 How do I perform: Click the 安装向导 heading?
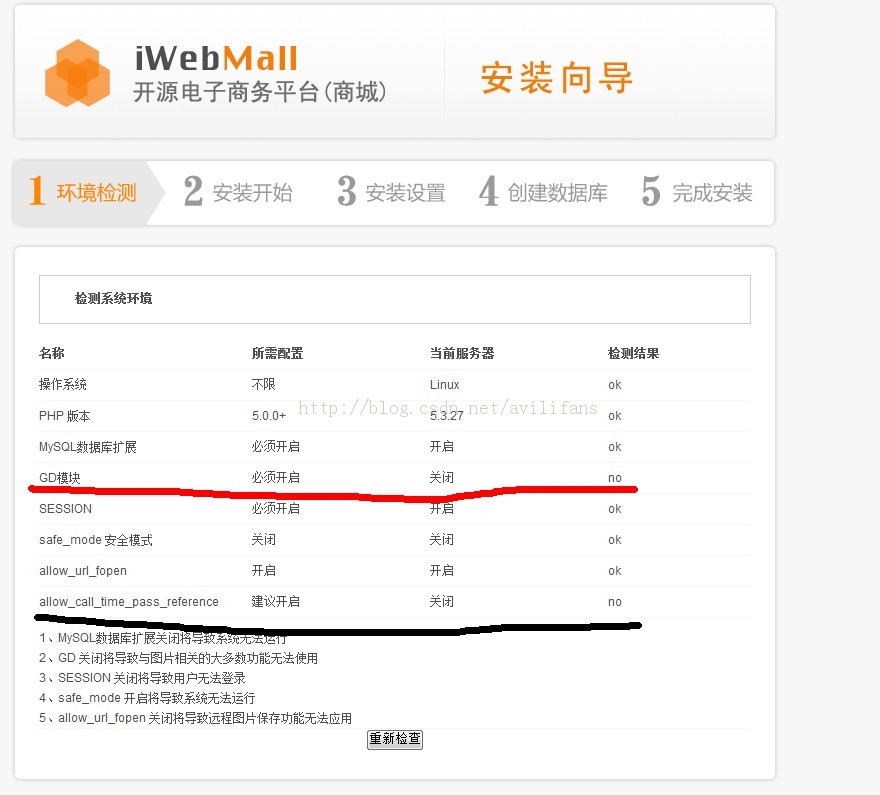(557, 78)
